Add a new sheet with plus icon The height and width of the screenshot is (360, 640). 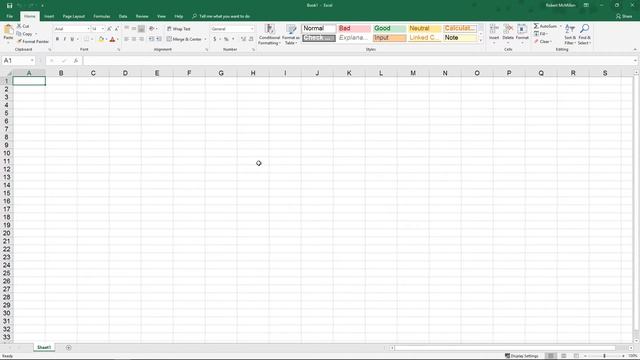coord(69,348)
